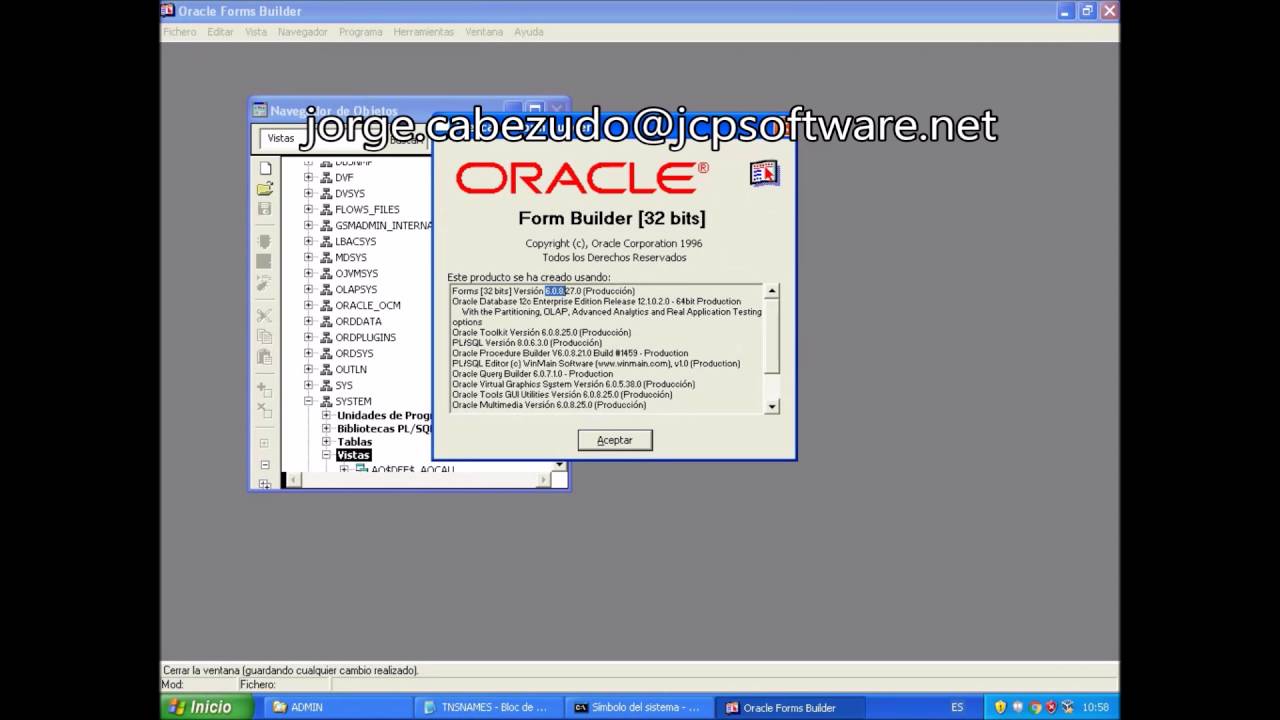This screenshot has height=720, width=1280.
Task: Collapse the SYSTEM schema node
Action: click(x=308, y=401)
